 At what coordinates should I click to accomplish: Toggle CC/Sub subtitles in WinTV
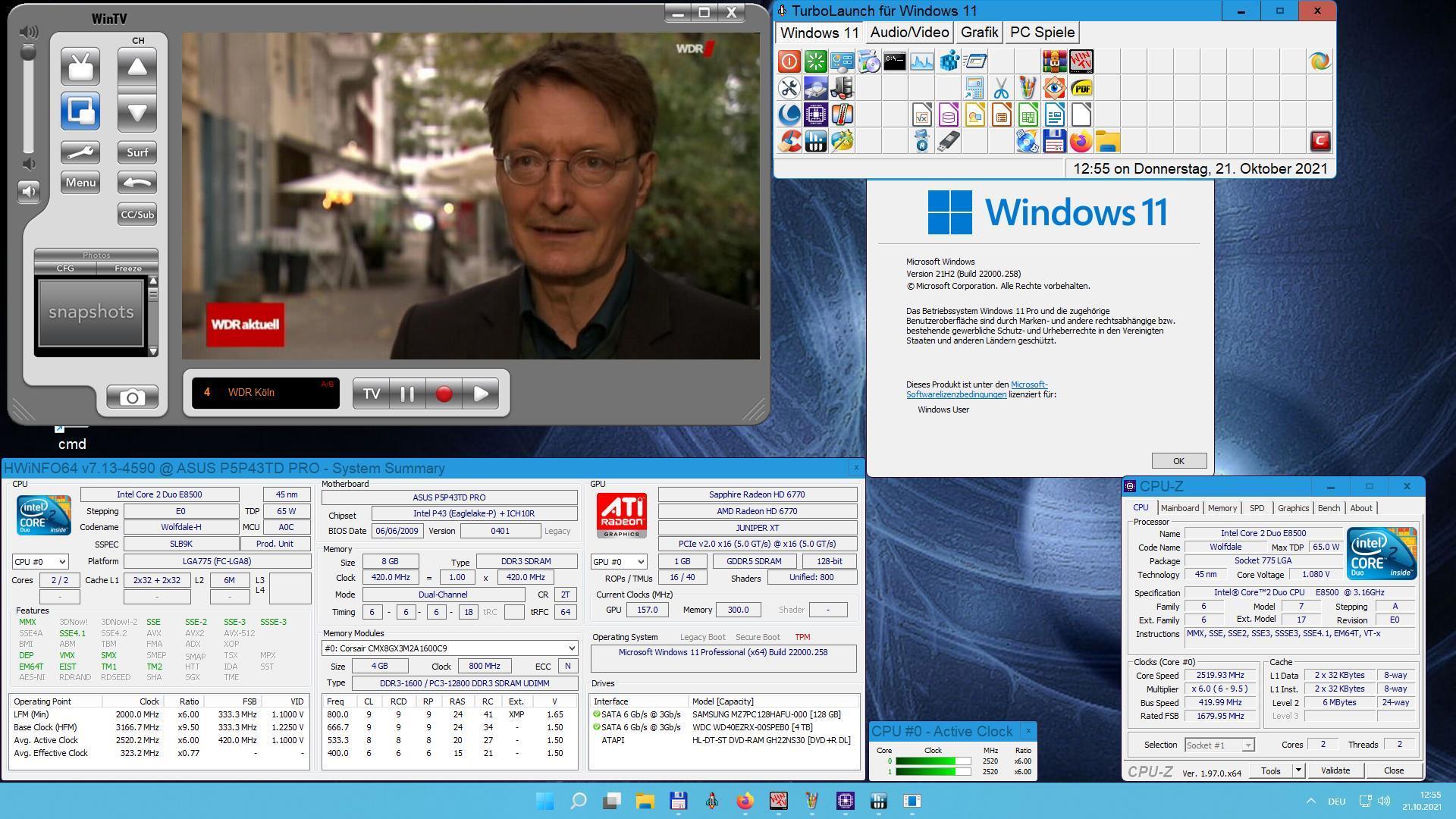point(137,215)
